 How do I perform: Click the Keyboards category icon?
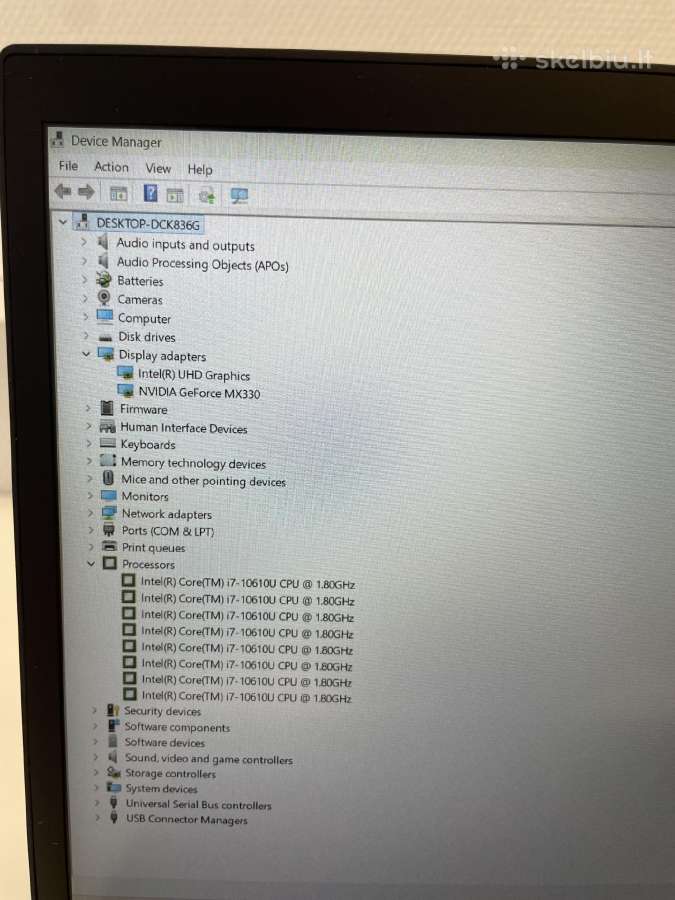(x=108, y=443)
